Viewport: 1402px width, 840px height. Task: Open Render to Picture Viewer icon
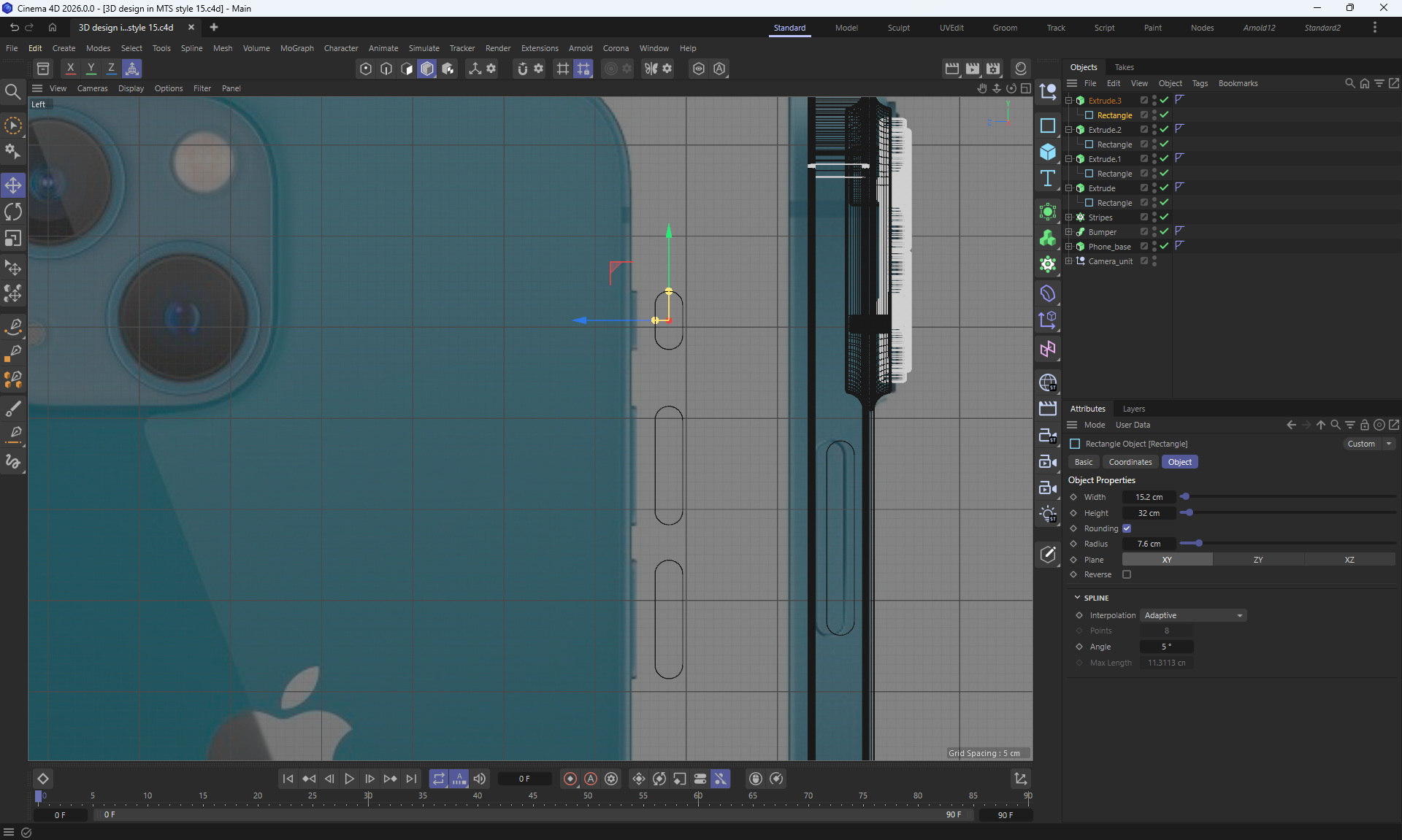tap(973, 69)
